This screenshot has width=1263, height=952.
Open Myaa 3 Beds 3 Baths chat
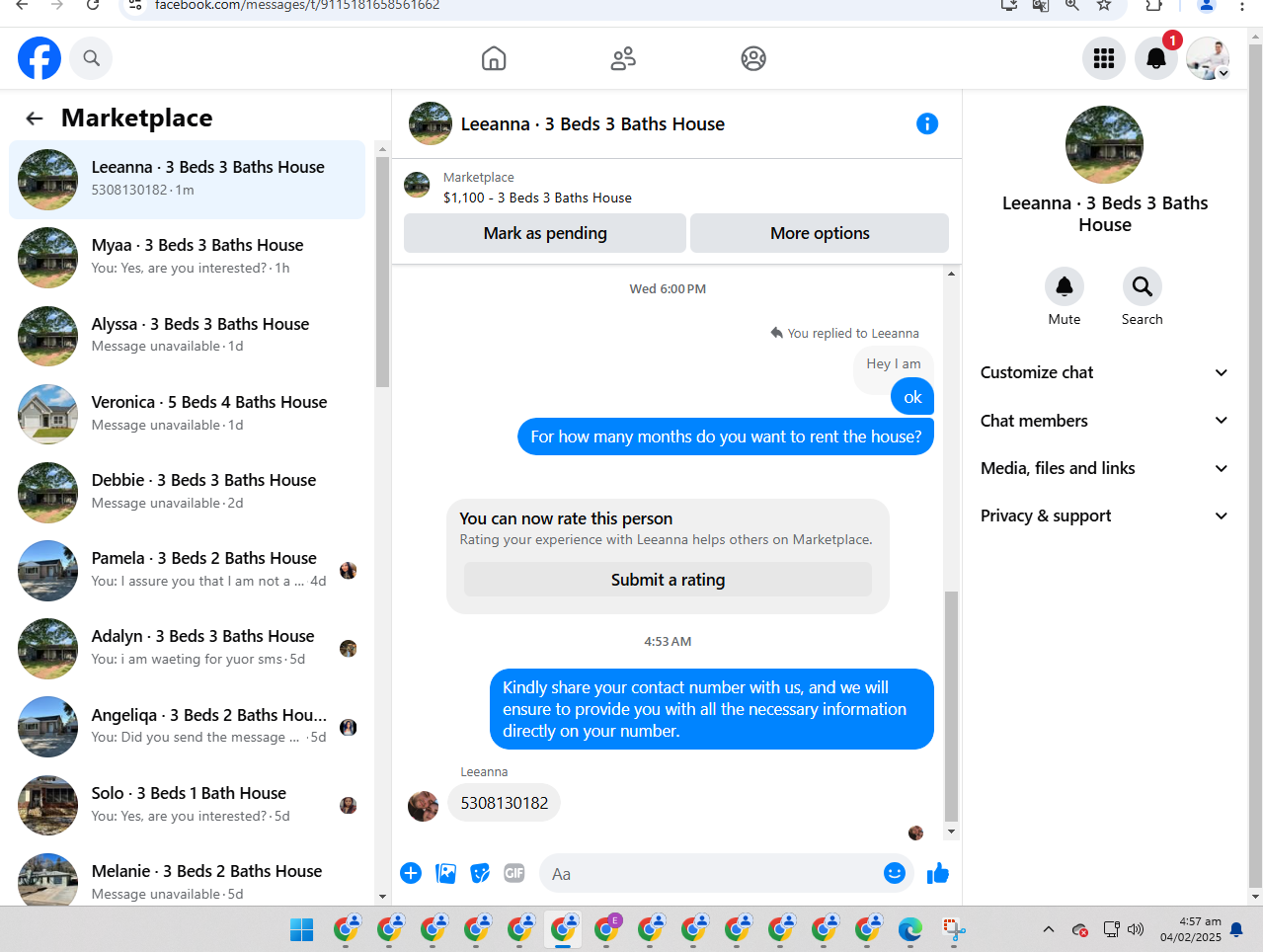pyautogui.click(x=188, y=257)
